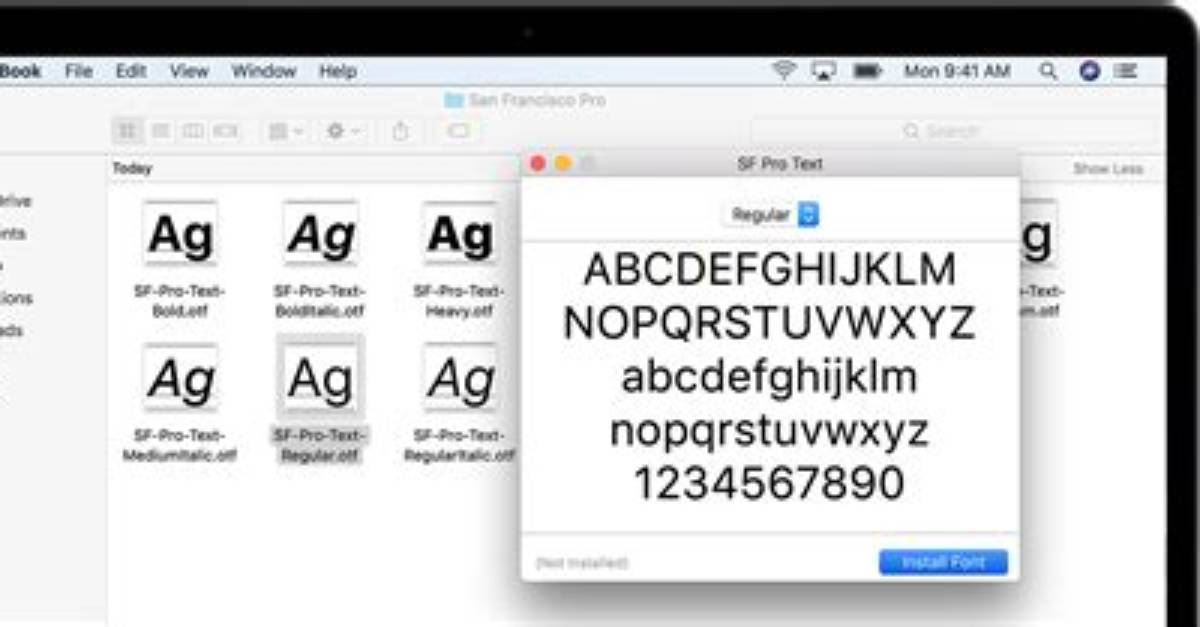Click the Siri icon in menu bar
The height and width of the screenshot is (627, 1200).
(x=1090, y=71)
